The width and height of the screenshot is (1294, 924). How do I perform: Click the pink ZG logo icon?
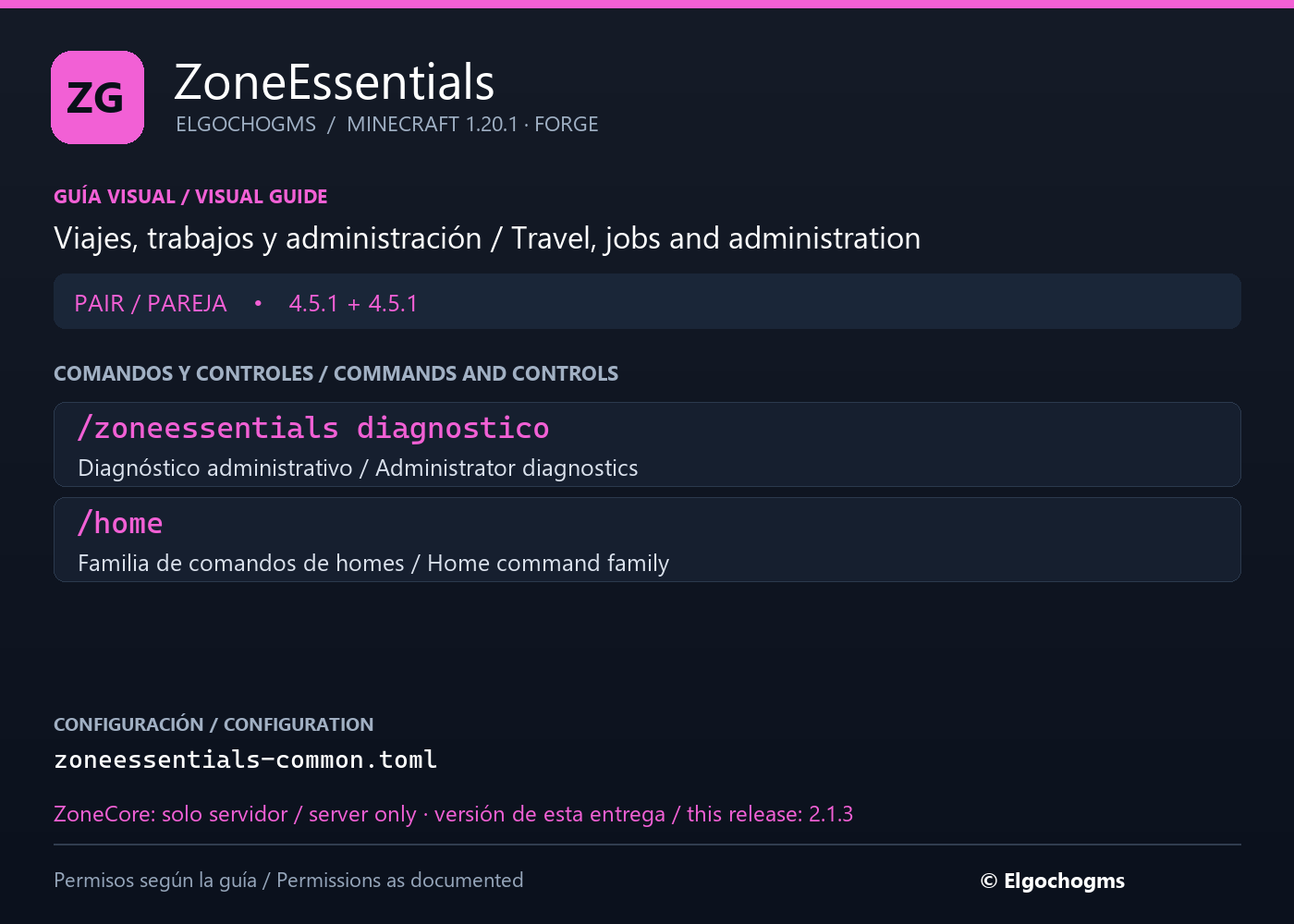pyautogui.click(x=97, y=97)
